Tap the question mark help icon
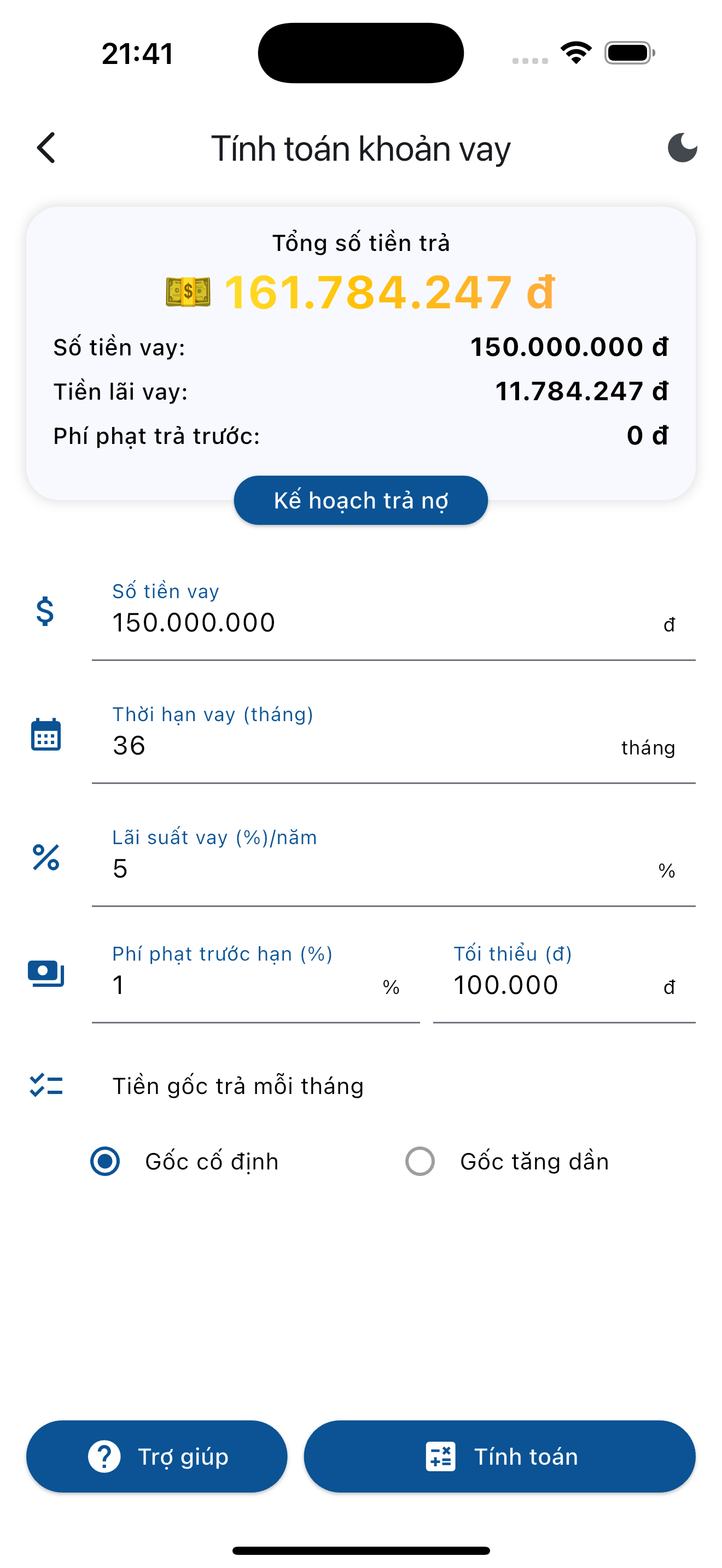Screen dimensions: 722x1568 (x=104, y=1456)
